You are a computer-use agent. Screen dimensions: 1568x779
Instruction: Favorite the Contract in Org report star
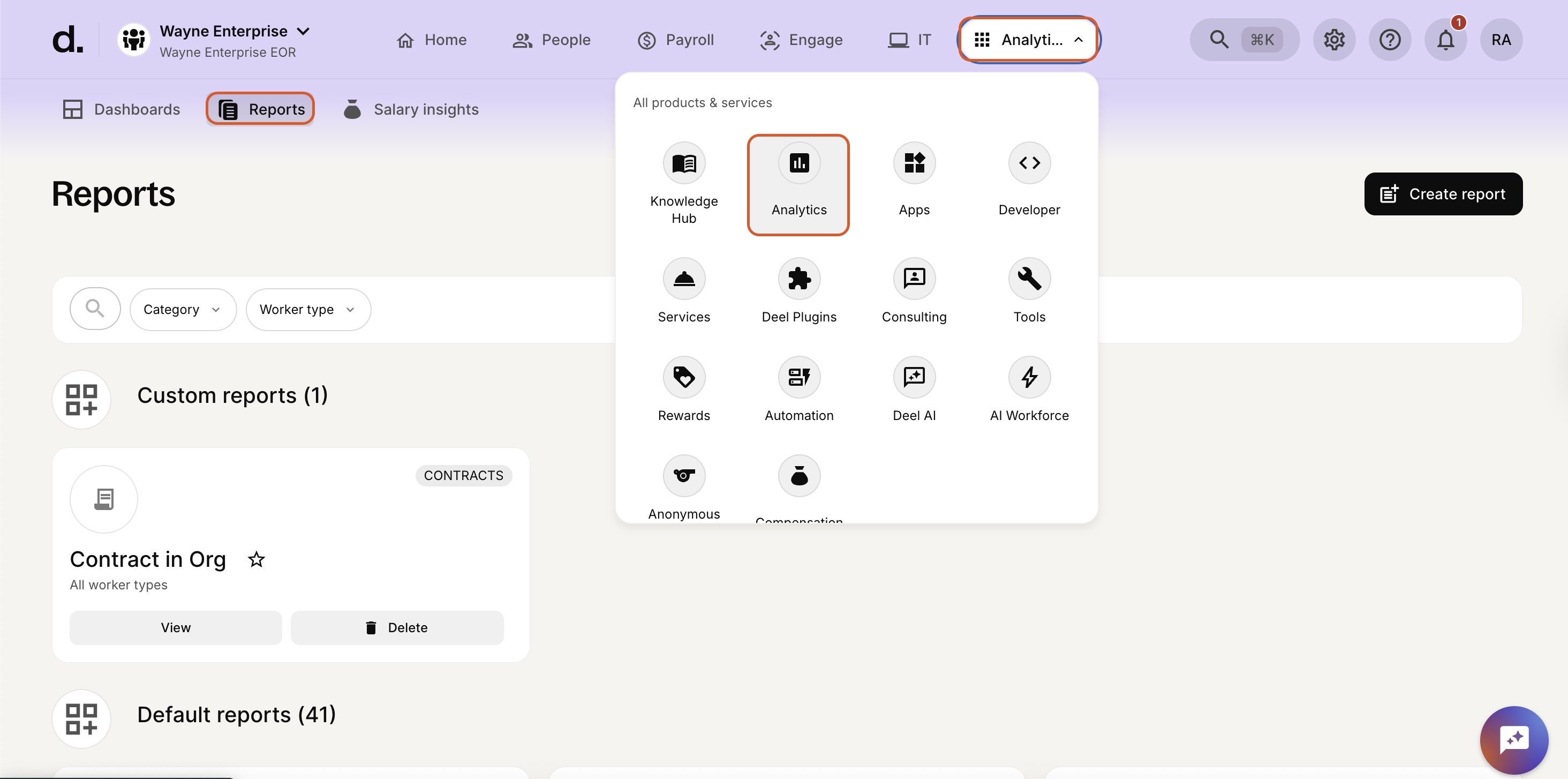point(257,559)
